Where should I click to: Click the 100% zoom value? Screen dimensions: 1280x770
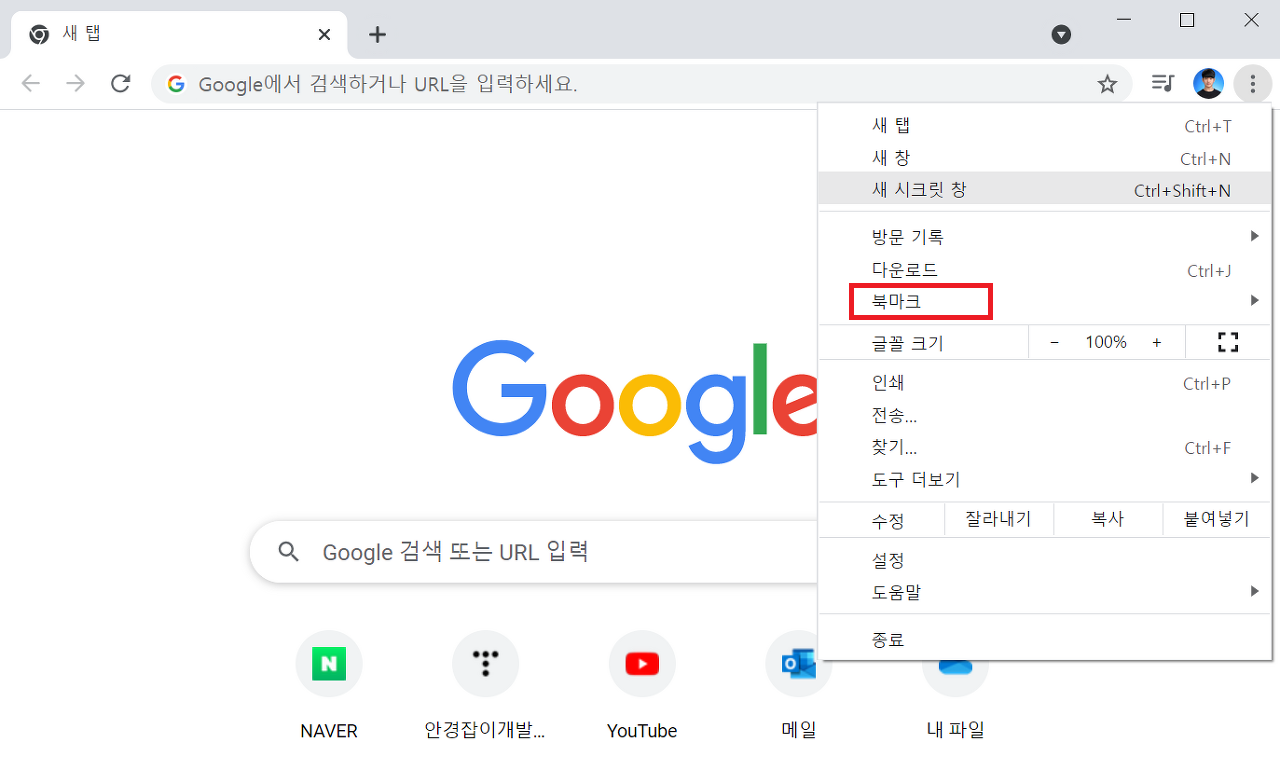pyautogui.click(x=1106, y=342)
